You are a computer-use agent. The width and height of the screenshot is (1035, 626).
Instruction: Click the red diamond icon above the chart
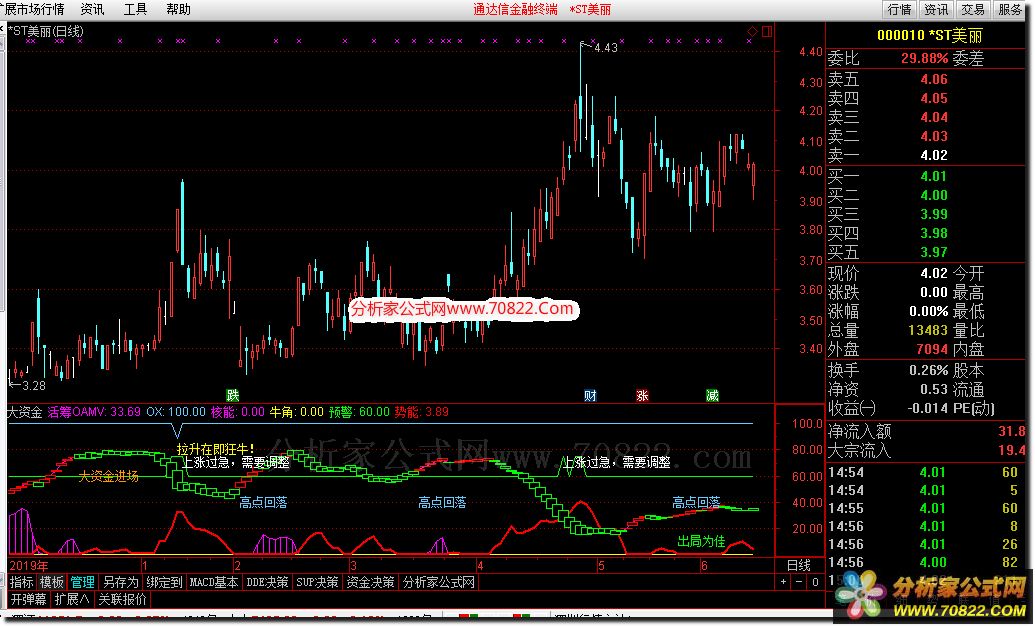tap(752, 31)
